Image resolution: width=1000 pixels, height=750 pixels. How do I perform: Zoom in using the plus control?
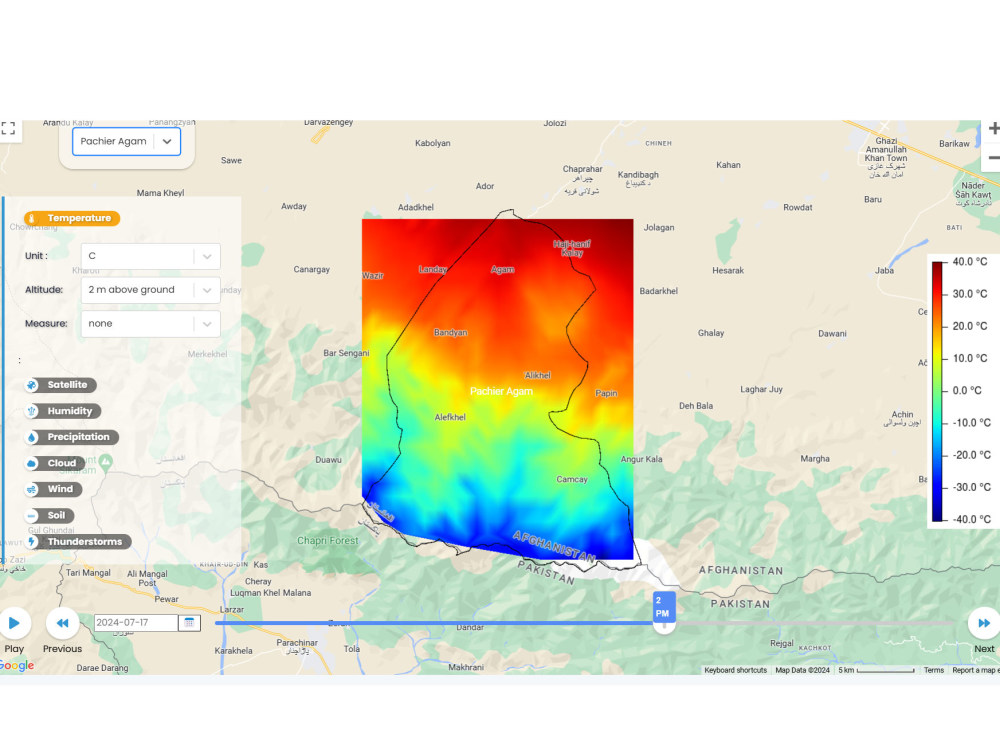[x=993, y=129]
